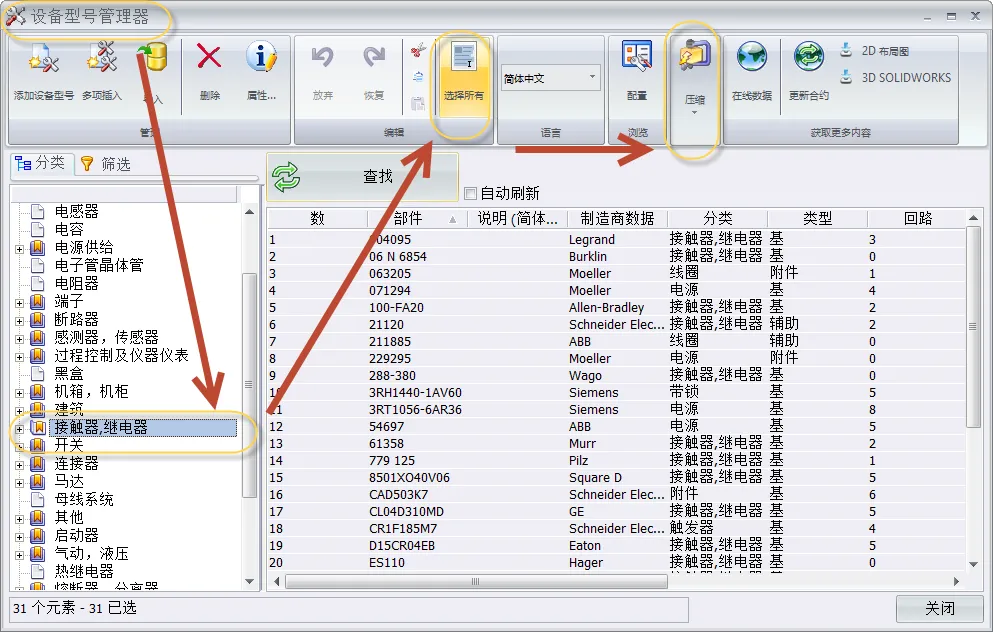
Task: Click the tree scrollbar down arrow
Action: (249, 581)
